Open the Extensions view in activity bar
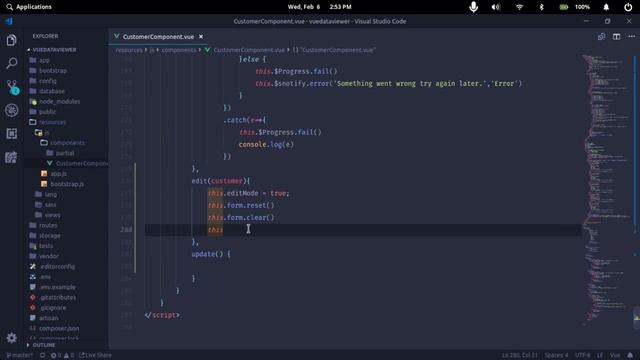 [x=11, y=133]
